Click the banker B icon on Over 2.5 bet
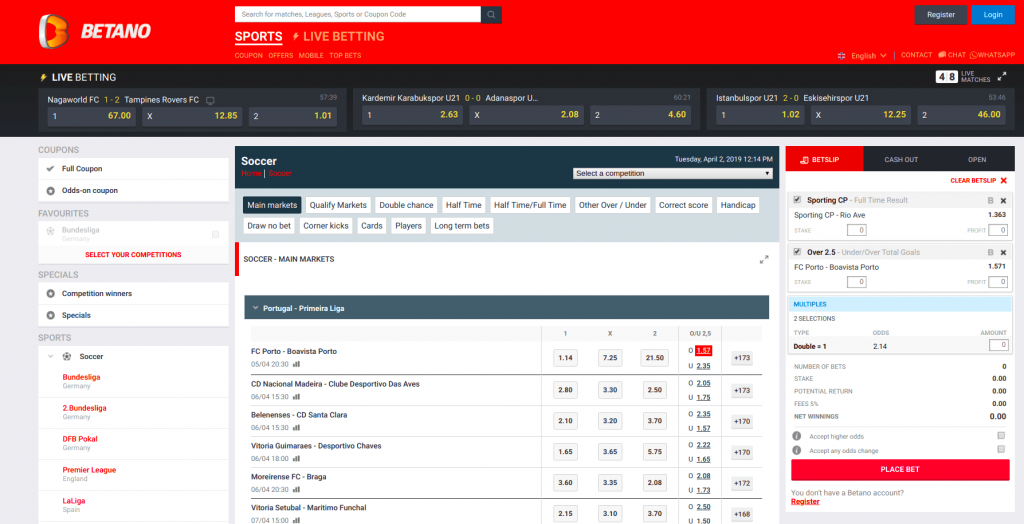The height and width of the screenshot is (524, 1024). click(991, 252)
